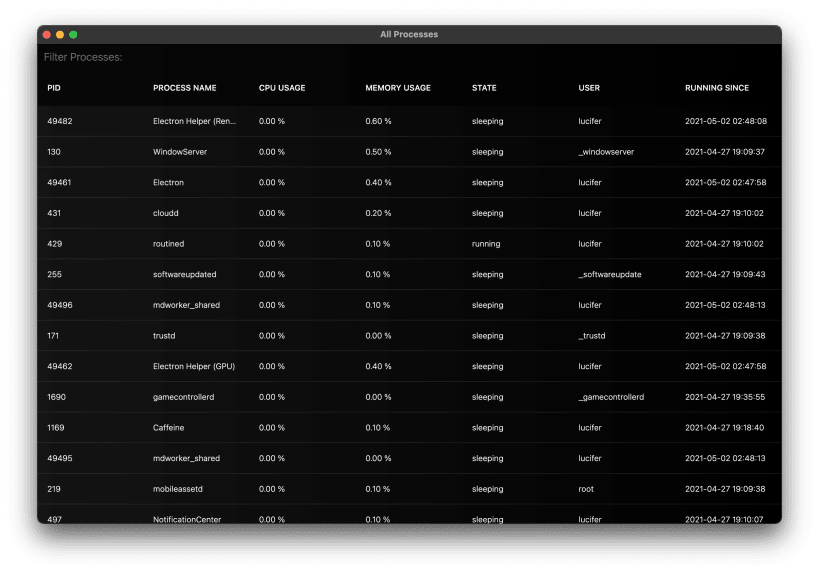Screen dimensions: 819x573
Task: Click PID 219 cell
Action: point(54,489)
